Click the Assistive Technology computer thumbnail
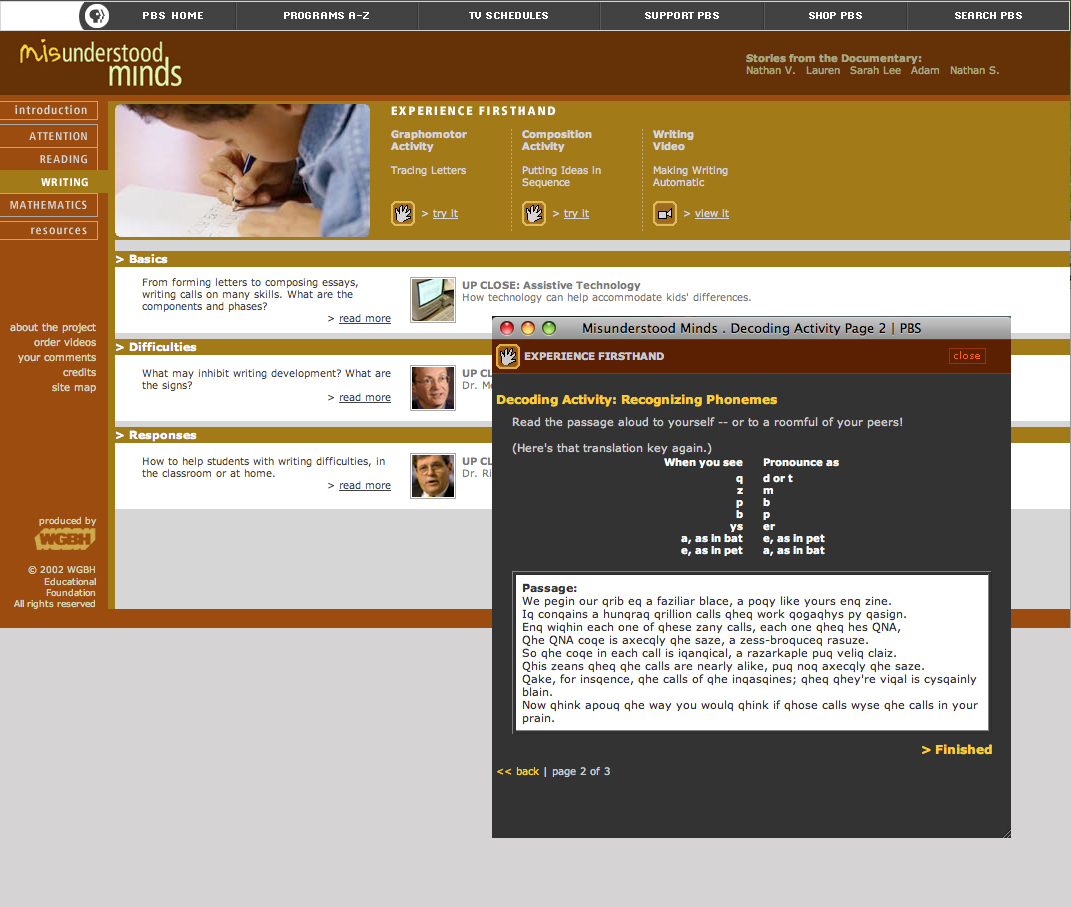1071x907 pixels. [x=433, y=299]
